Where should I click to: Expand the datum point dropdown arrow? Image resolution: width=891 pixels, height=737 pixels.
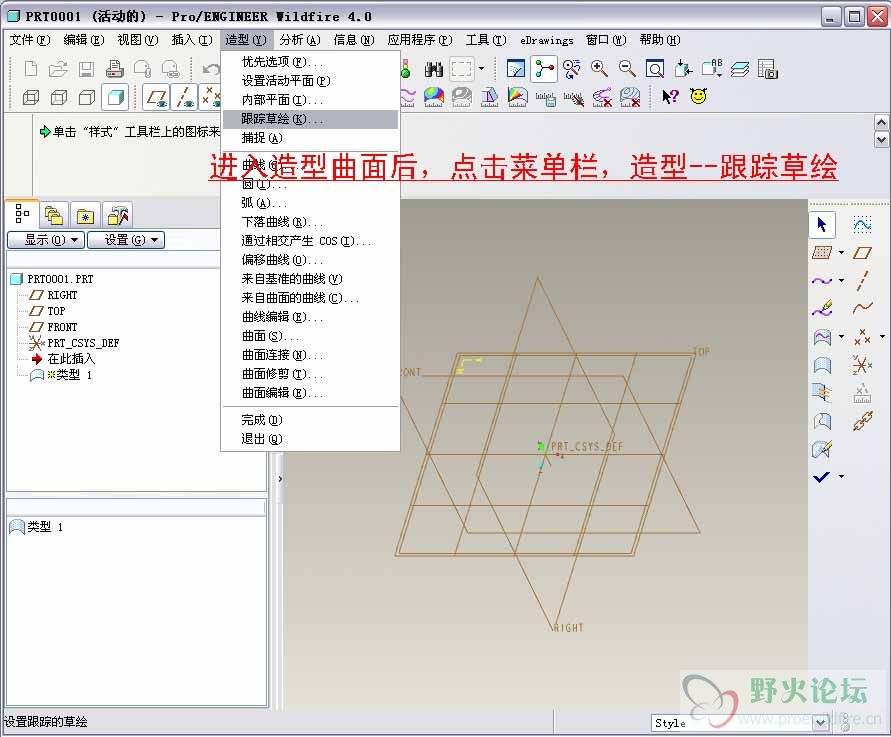tap(882, 337)
